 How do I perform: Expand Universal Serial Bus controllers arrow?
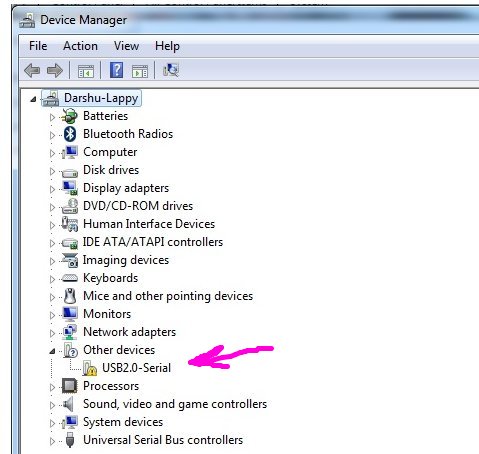(52, 441)
